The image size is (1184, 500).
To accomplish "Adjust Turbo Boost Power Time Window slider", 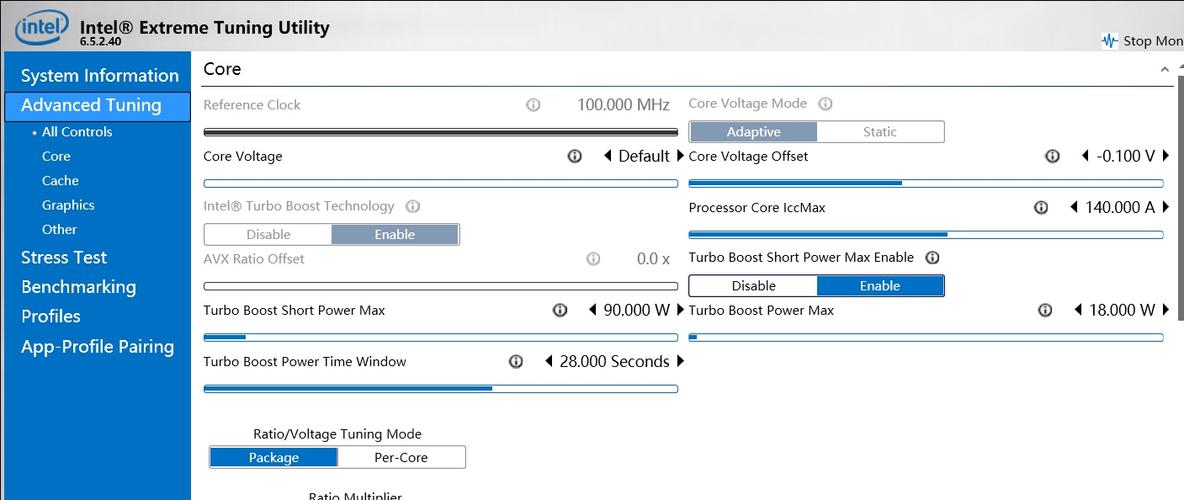I will coord(441,389).
